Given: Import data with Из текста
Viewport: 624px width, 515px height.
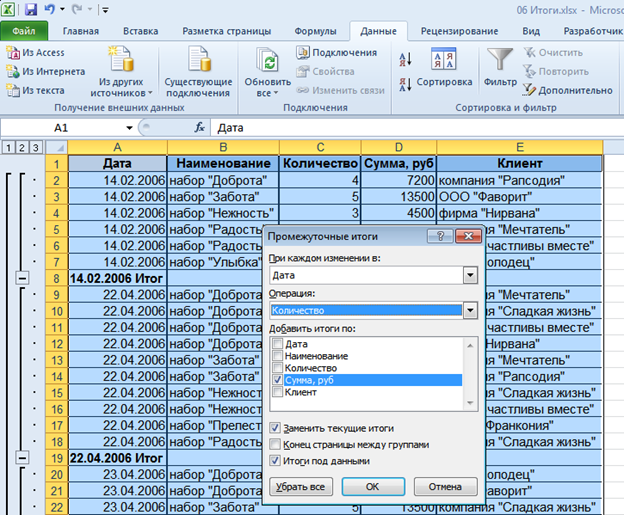Looking at the screenshot, I should (35, 90).
